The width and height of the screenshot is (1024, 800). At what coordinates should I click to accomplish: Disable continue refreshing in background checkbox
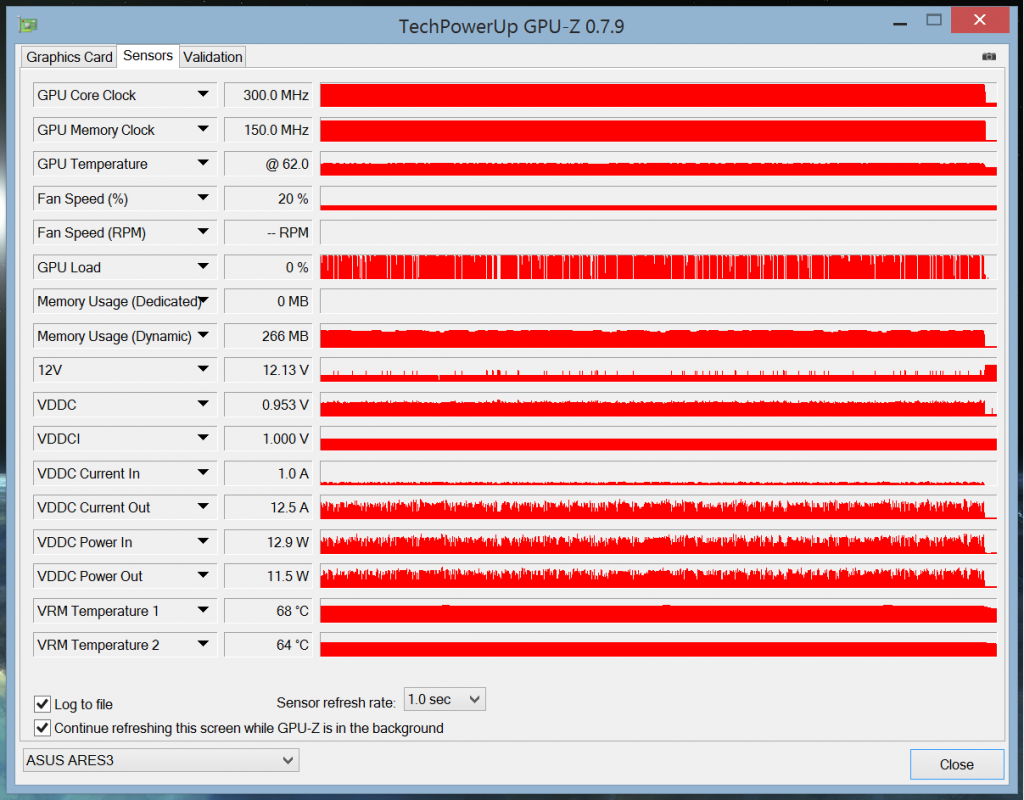click(x=42, y=728)
